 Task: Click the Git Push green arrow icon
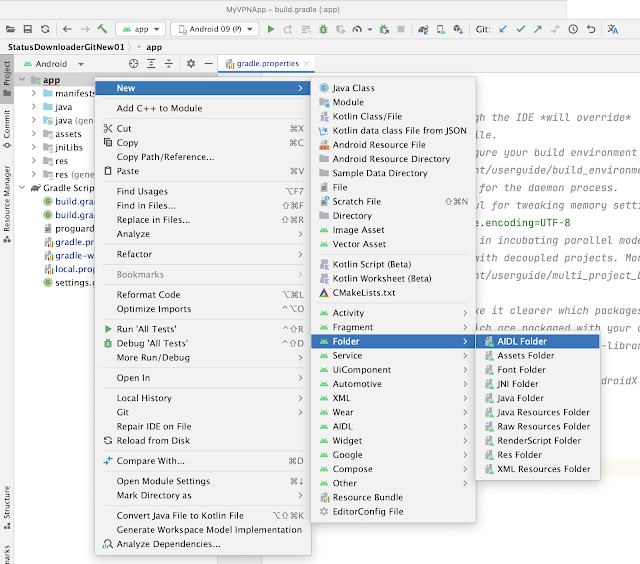538,29
